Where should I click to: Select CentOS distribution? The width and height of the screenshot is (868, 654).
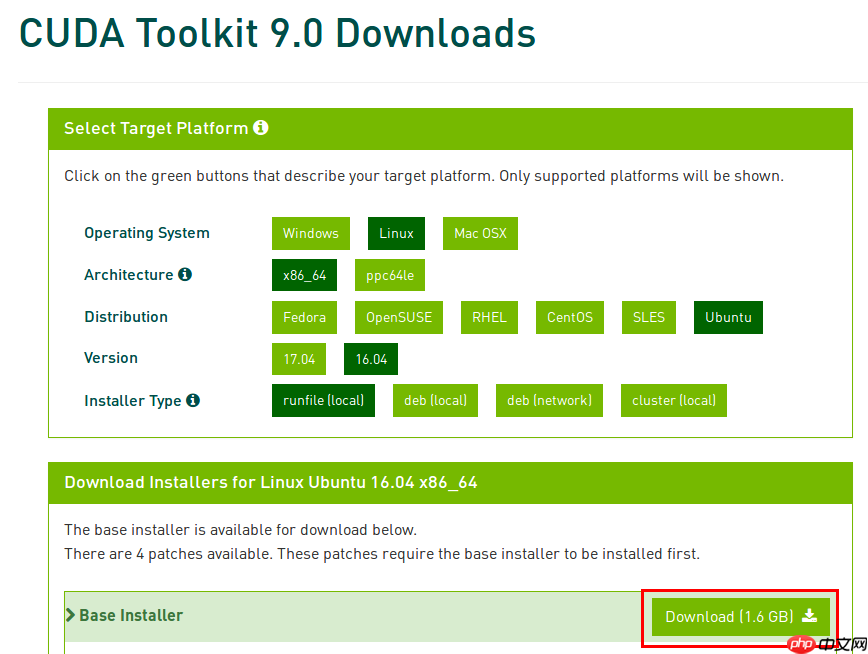(570, 317)
